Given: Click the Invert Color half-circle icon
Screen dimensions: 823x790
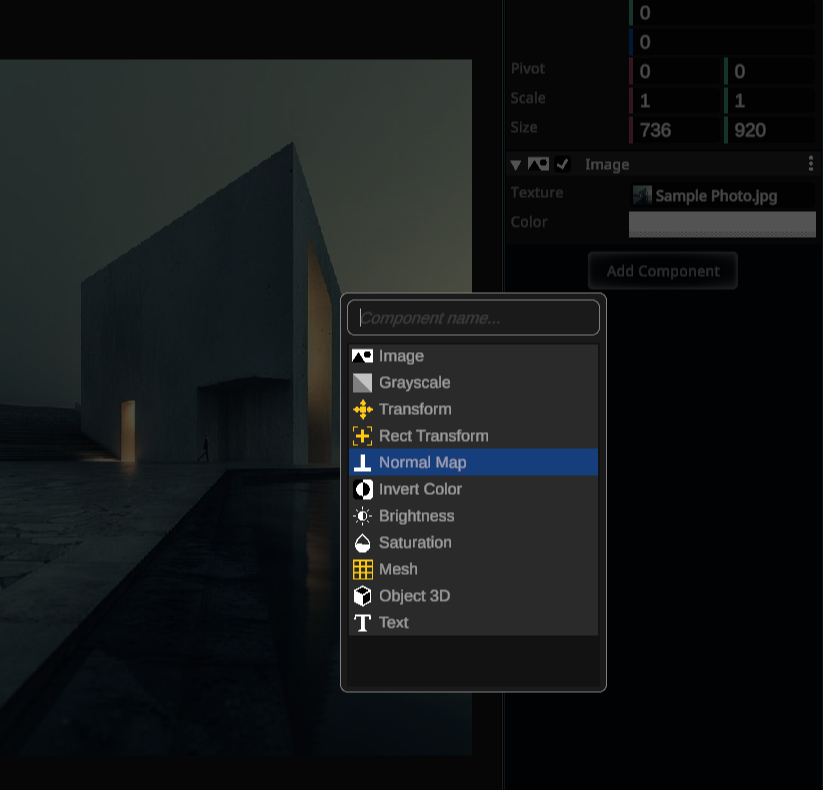Looking at the screenshot, I should (x=362, y=489).
